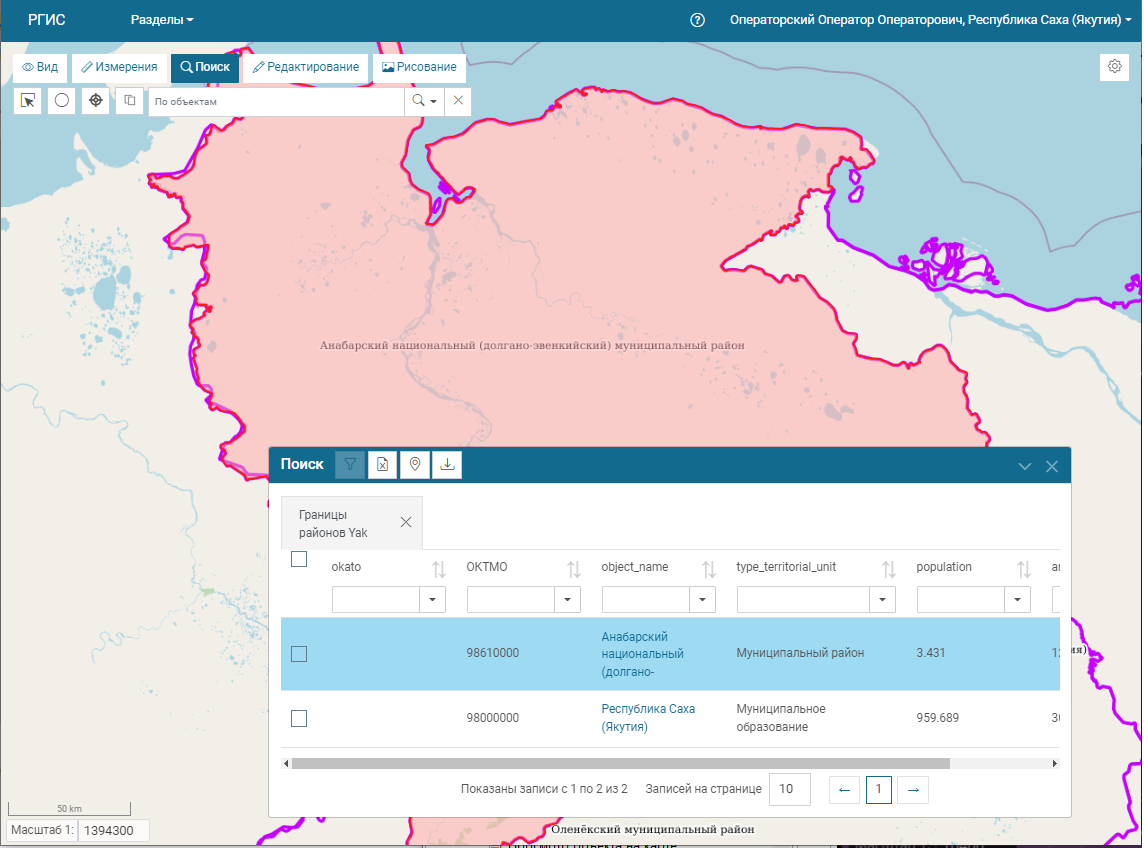Click the download icon in Поиск panel
1144x848 pixels.
coord(447,464)
